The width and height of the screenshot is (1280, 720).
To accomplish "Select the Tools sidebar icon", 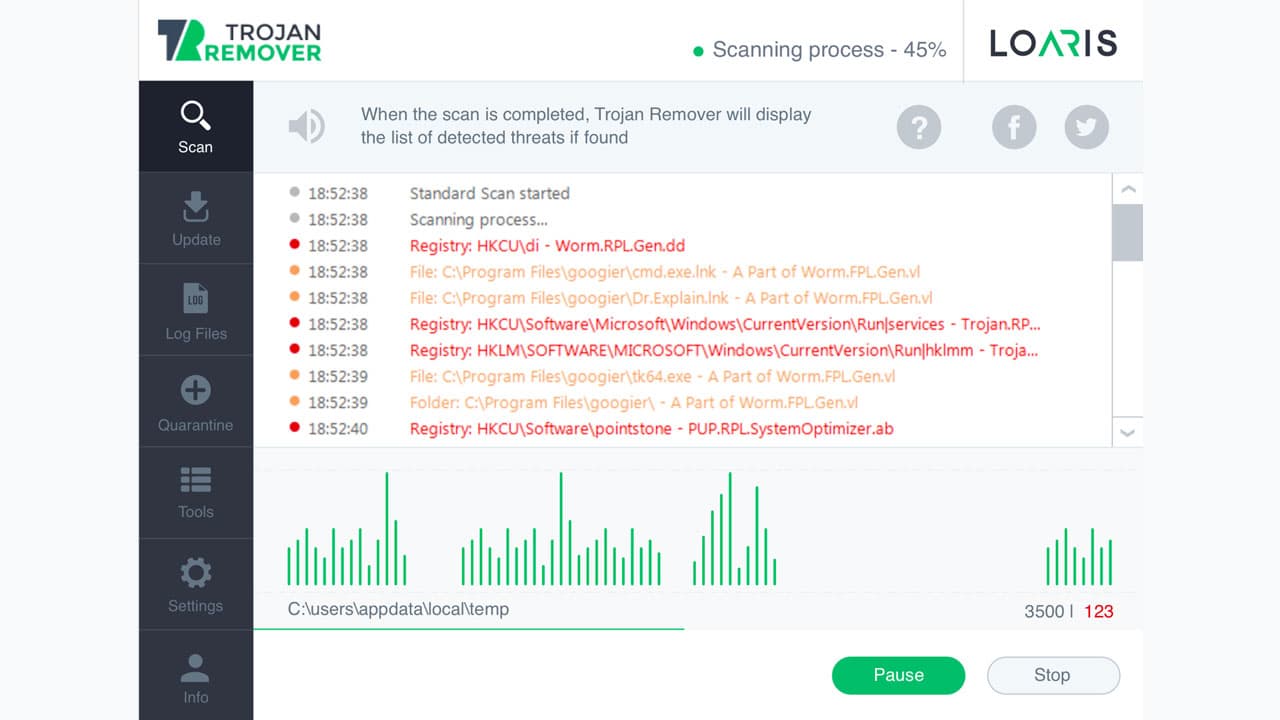I will [x=195, y=492].
